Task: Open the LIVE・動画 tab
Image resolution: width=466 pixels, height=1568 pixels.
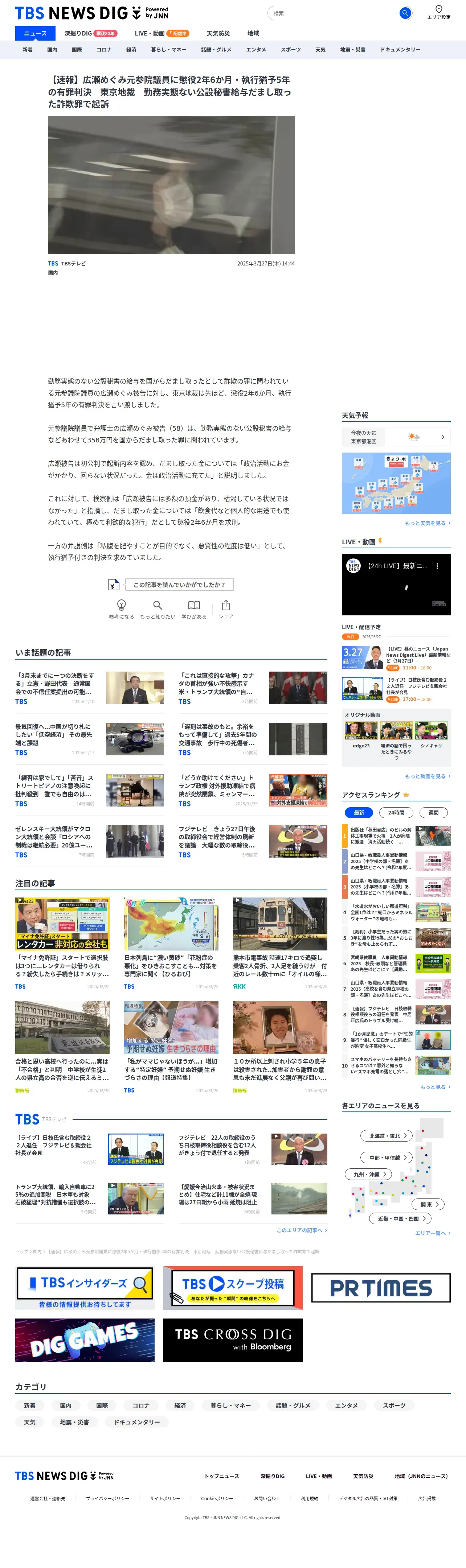Action: click(162, 33)
